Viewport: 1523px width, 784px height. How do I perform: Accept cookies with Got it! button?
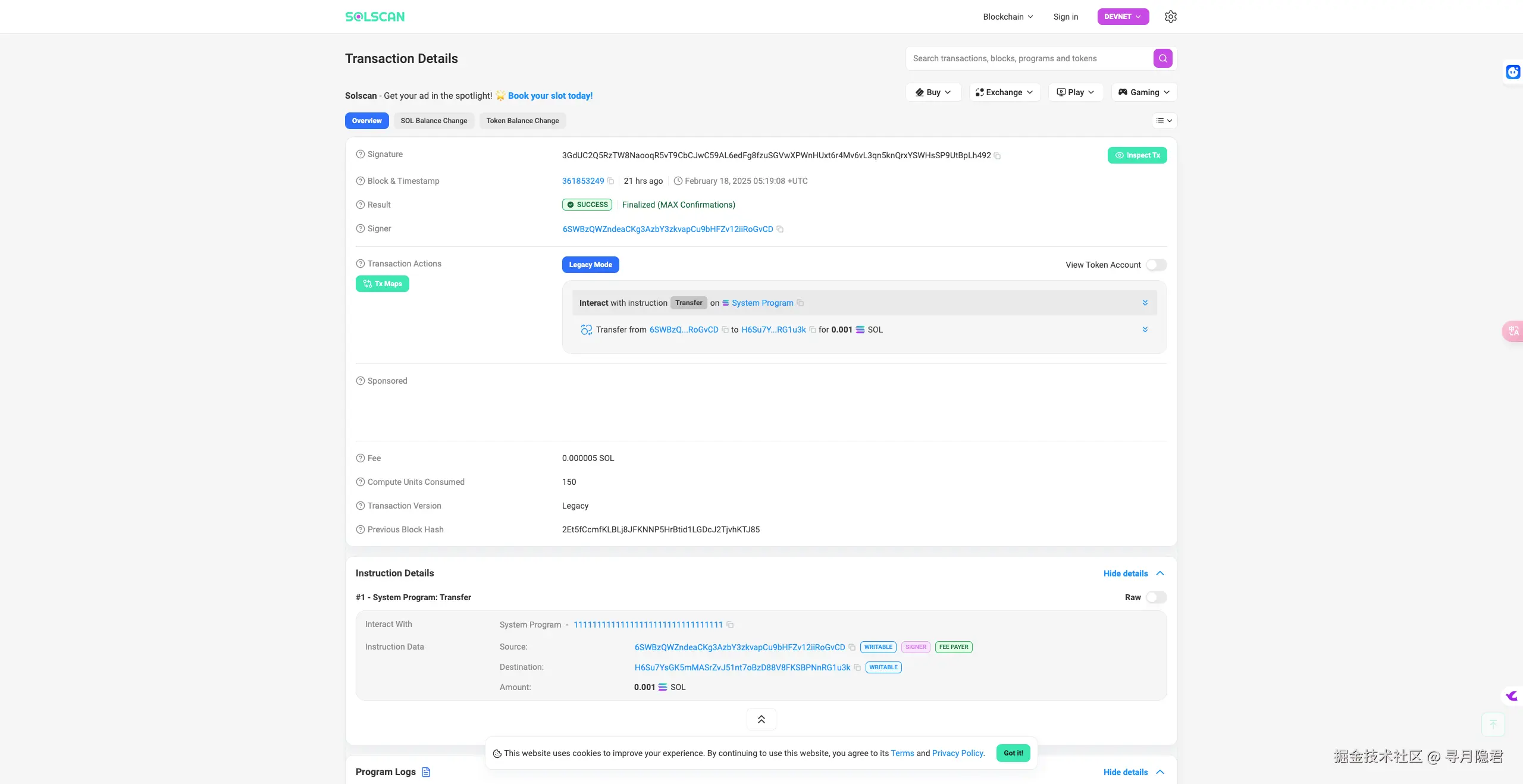pos(1013,753)
